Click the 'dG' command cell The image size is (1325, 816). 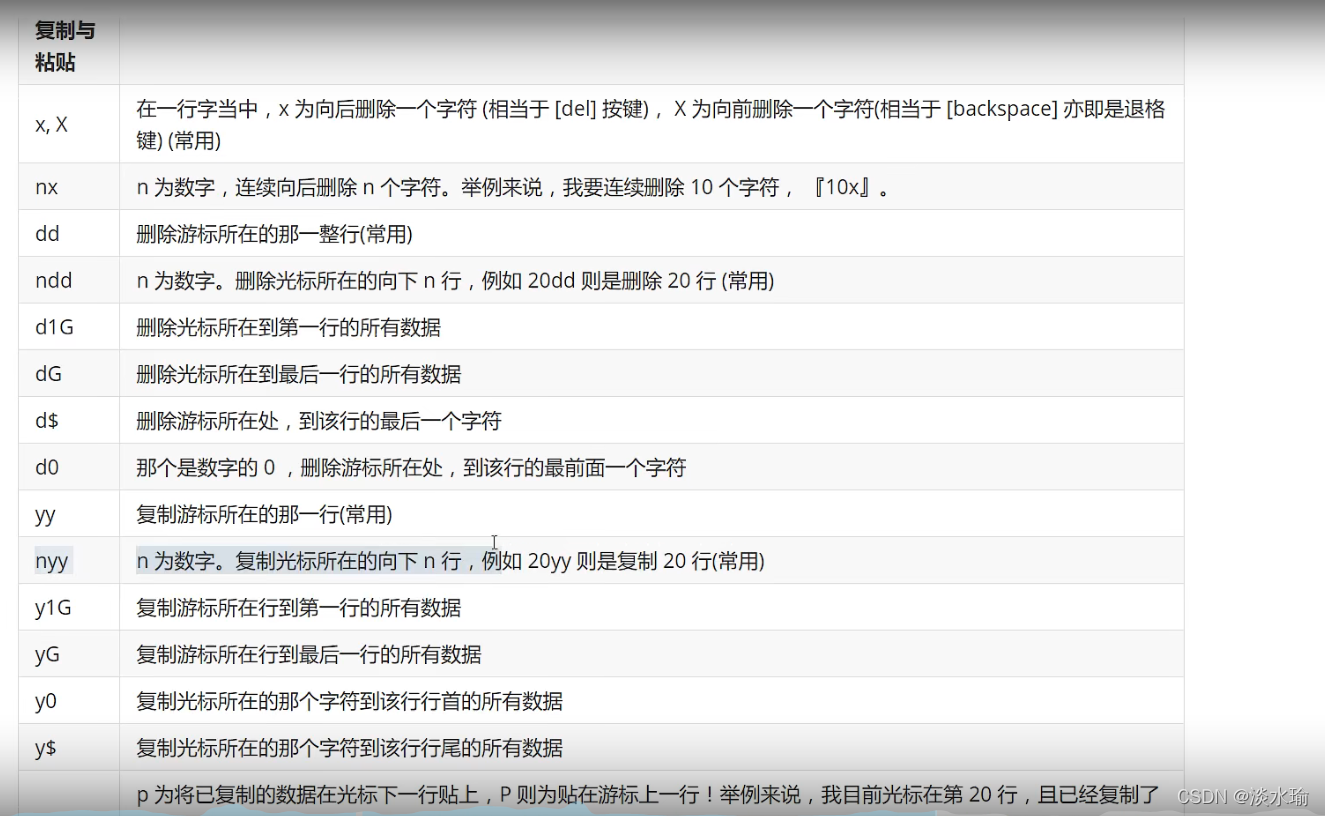[x=69, y=374]
